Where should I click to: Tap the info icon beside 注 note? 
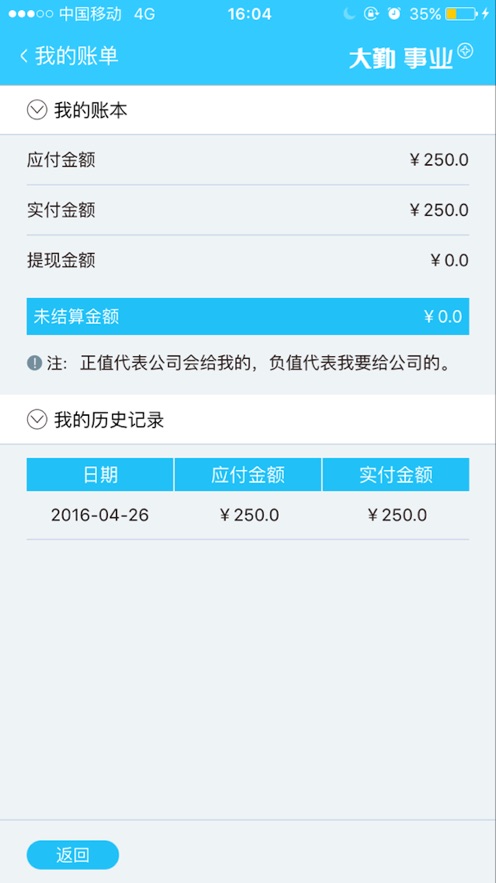coord(34,363)
